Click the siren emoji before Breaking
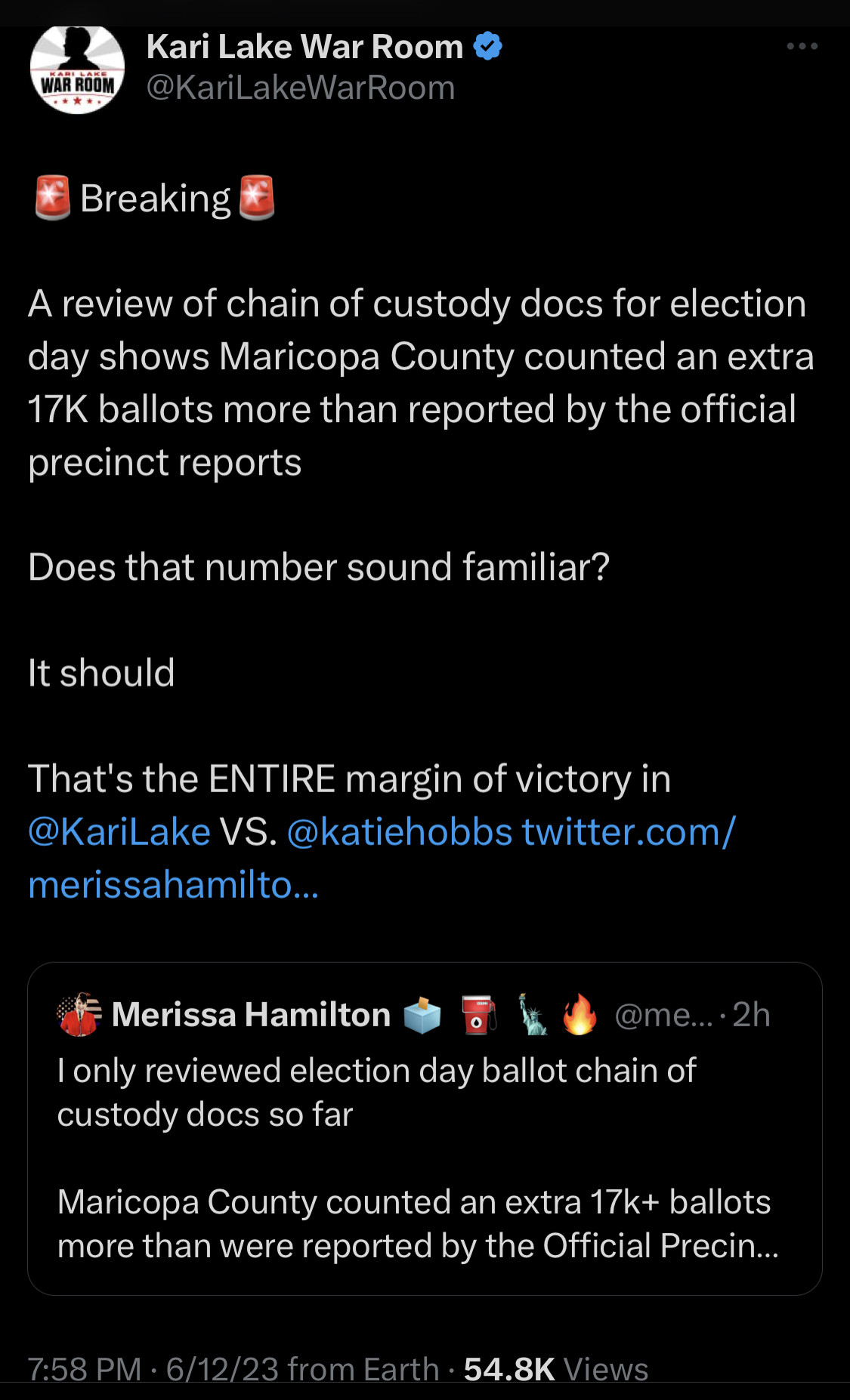The height and width of the screenshot is (1400, 850). tap(52, 198)
